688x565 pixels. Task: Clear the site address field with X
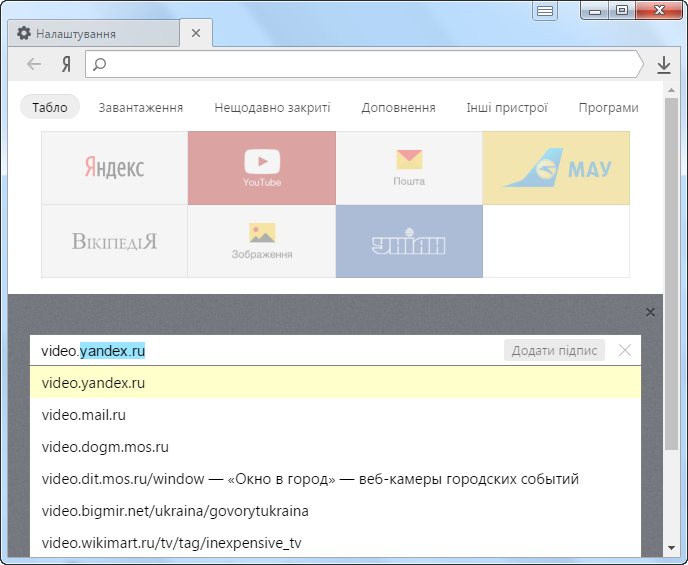[625, 350]
